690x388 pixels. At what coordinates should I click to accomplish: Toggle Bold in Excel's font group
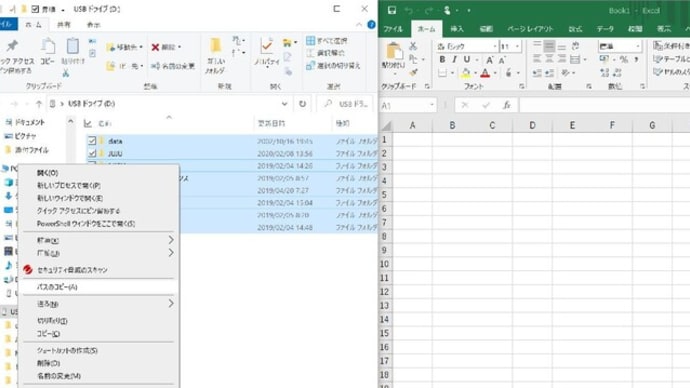coord(442,59)
